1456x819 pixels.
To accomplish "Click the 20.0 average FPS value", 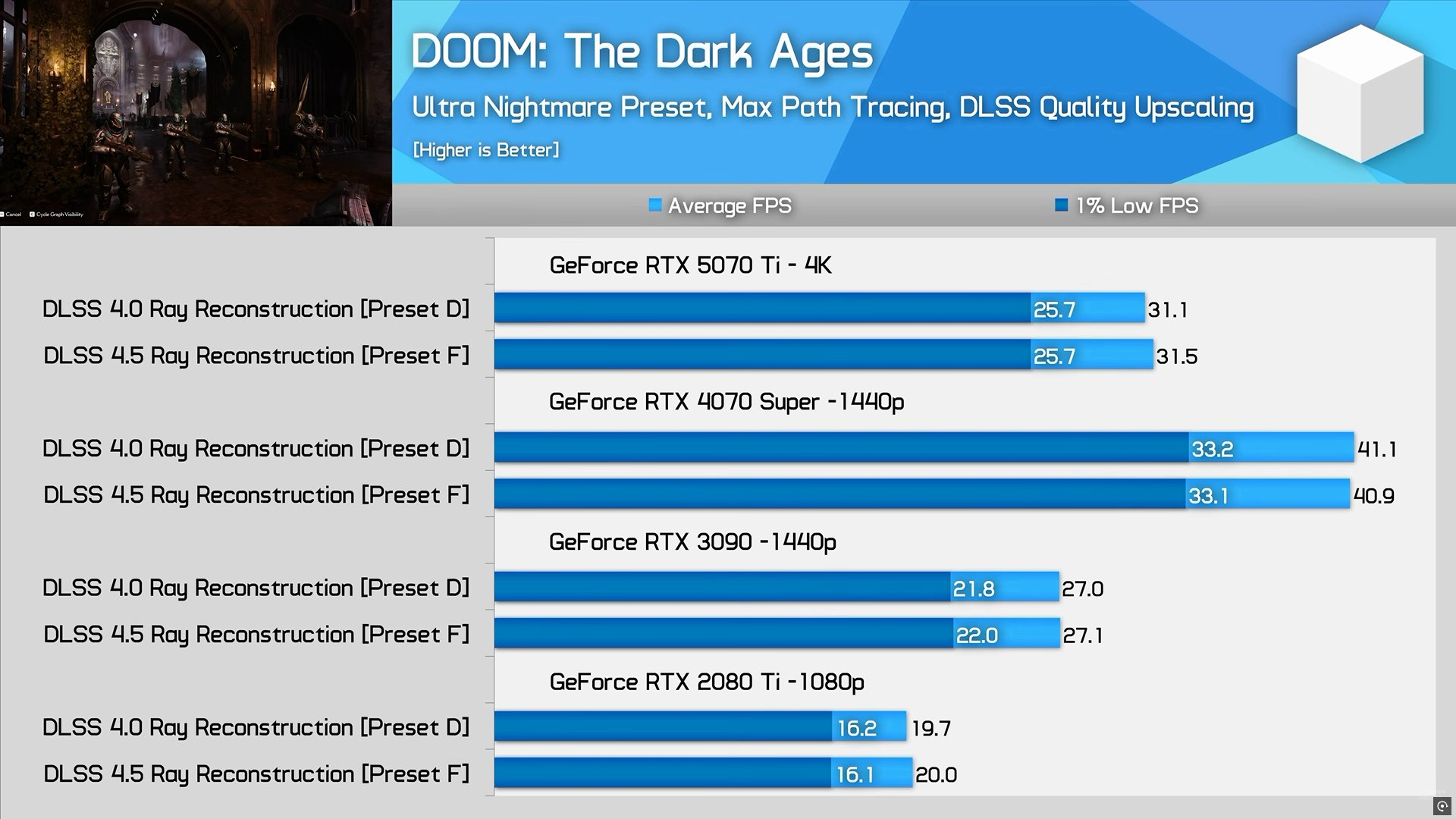I will [x=937, y=774].
